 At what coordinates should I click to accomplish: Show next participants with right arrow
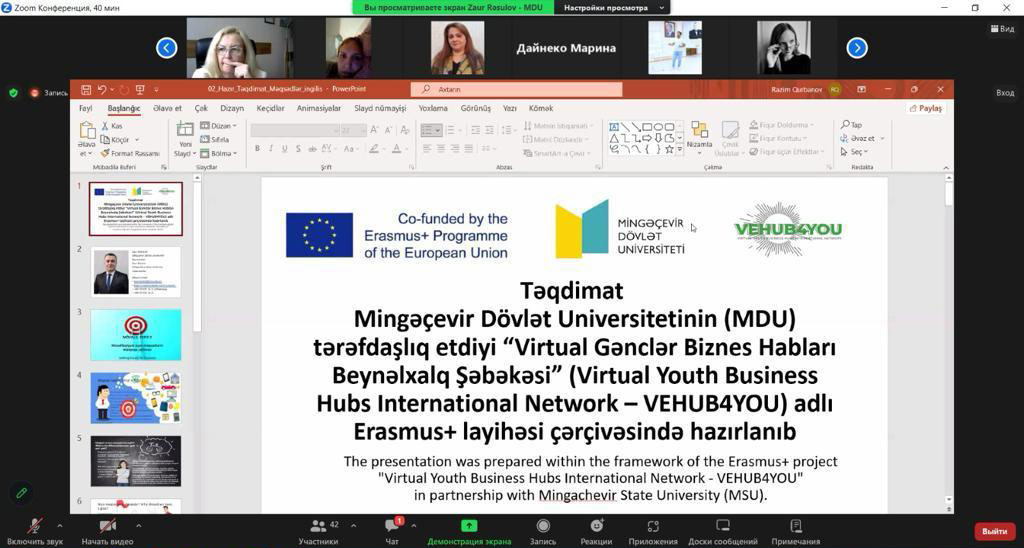857,48
